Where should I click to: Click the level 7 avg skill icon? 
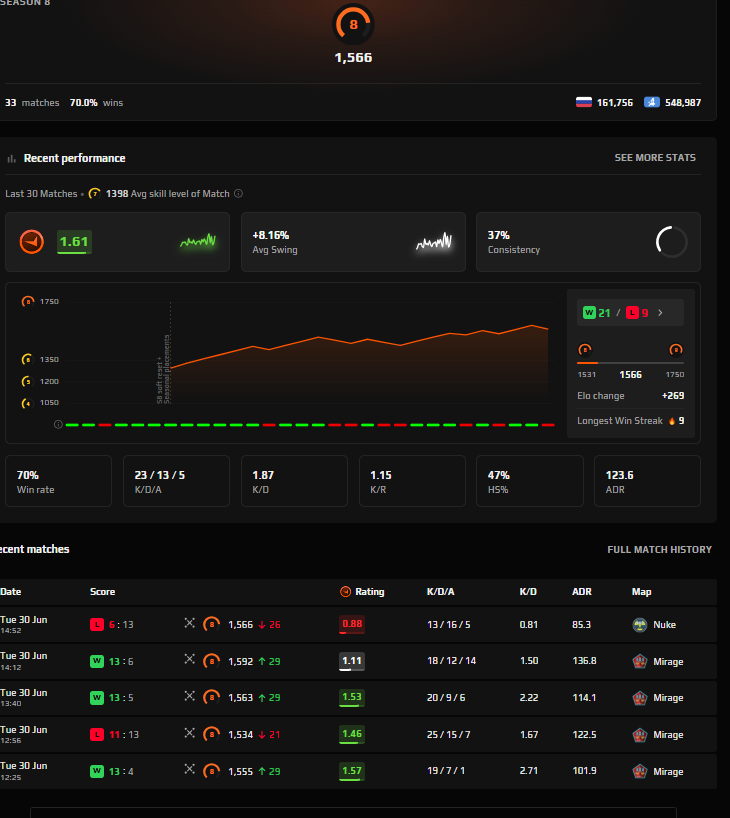coord(94,194)
